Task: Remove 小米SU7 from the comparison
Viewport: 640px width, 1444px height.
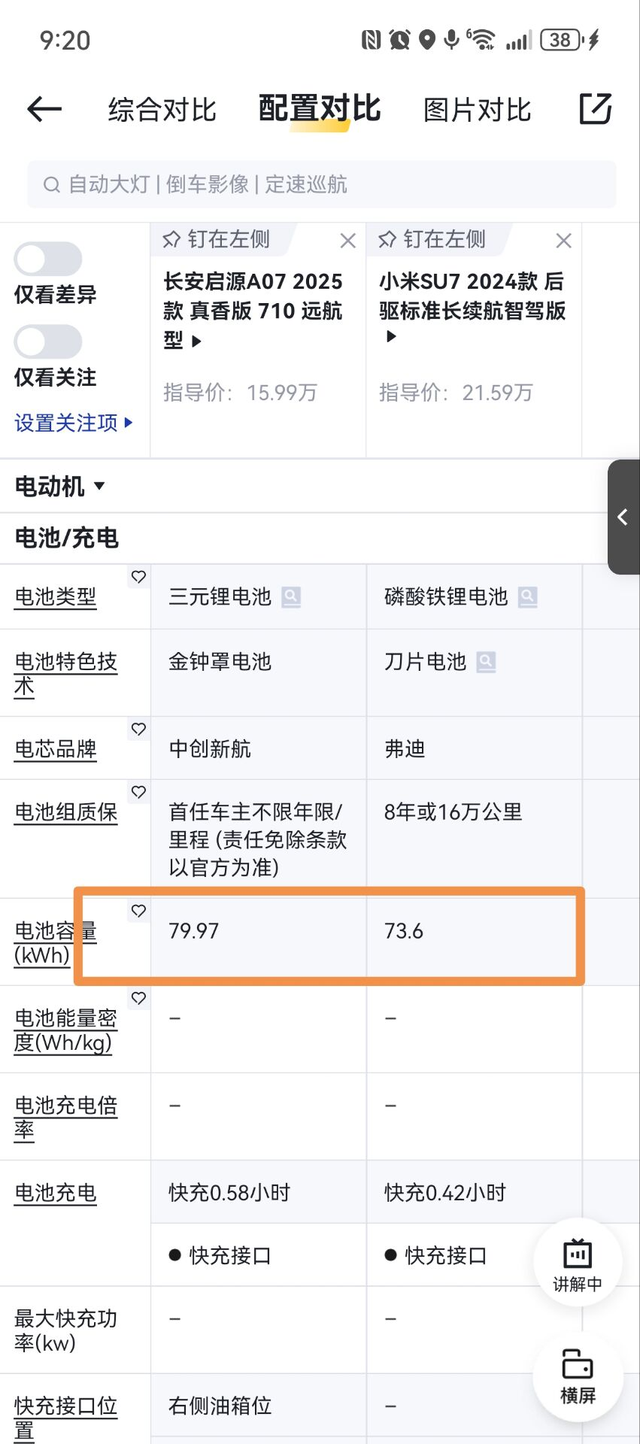Action: click(x=563, y=240)
